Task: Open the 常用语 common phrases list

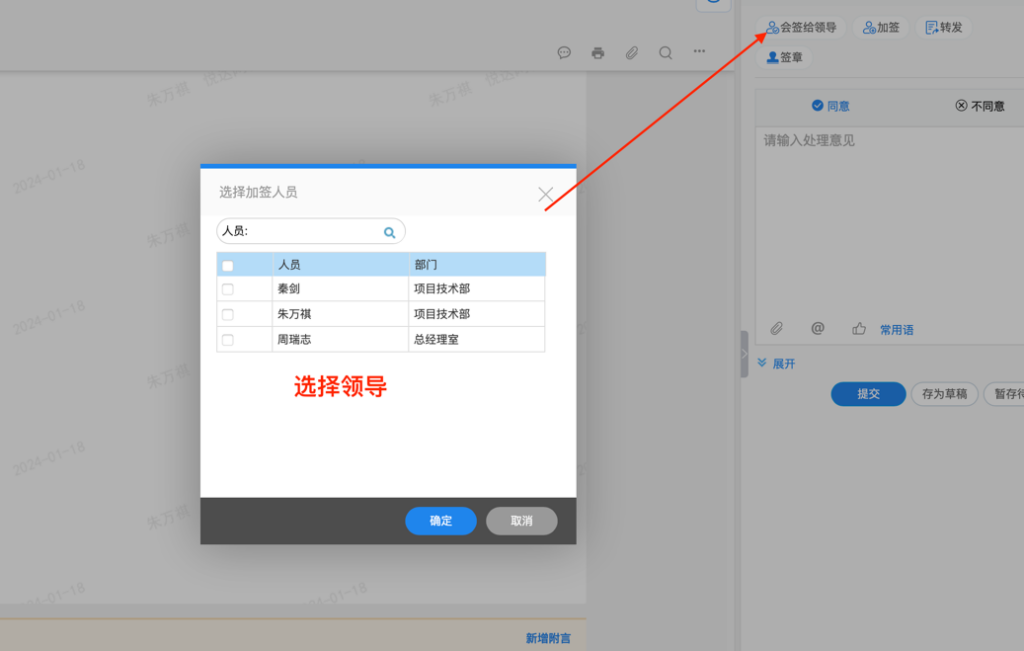Action: click(898, 329)
